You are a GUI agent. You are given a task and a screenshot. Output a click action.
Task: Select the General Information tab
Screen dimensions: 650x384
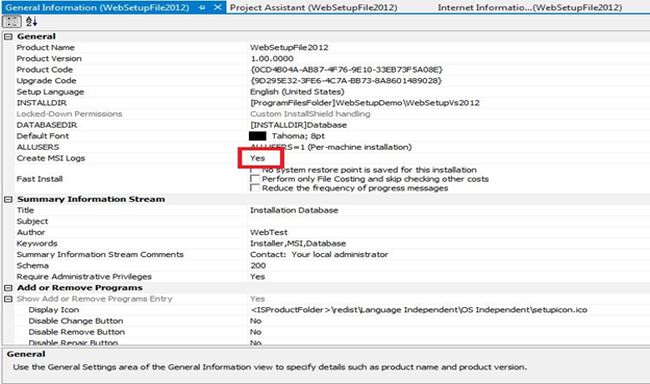click(97, 7)
